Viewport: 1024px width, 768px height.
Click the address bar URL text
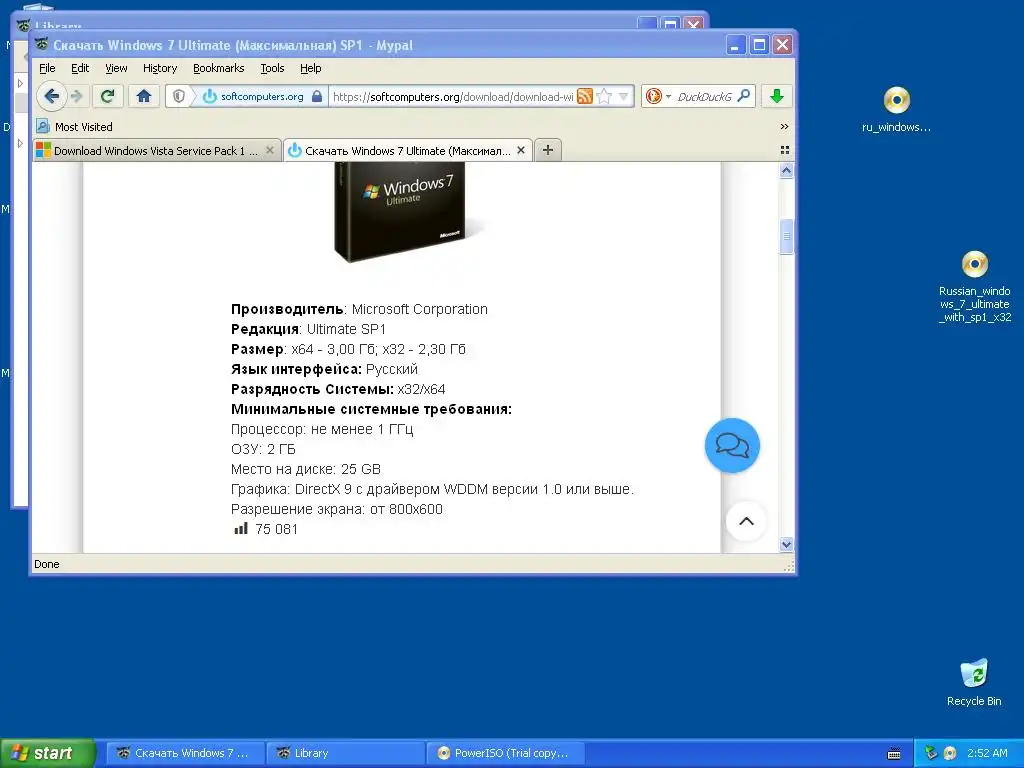click(453, 97)
